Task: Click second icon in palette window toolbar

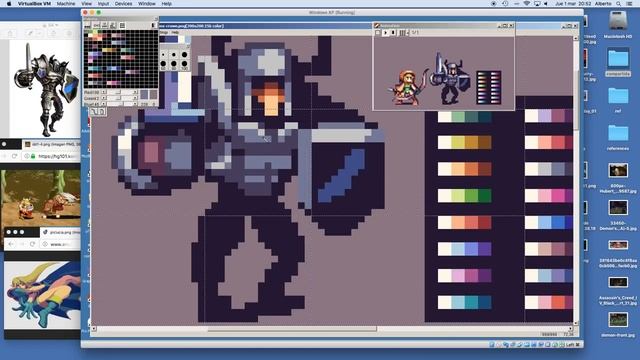Action: 96,25
